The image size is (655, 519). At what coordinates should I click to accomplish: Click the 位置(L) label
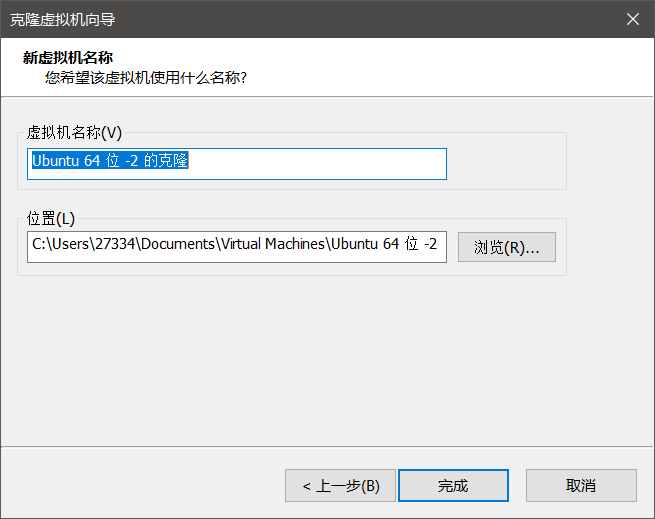(x=51, y=218)
